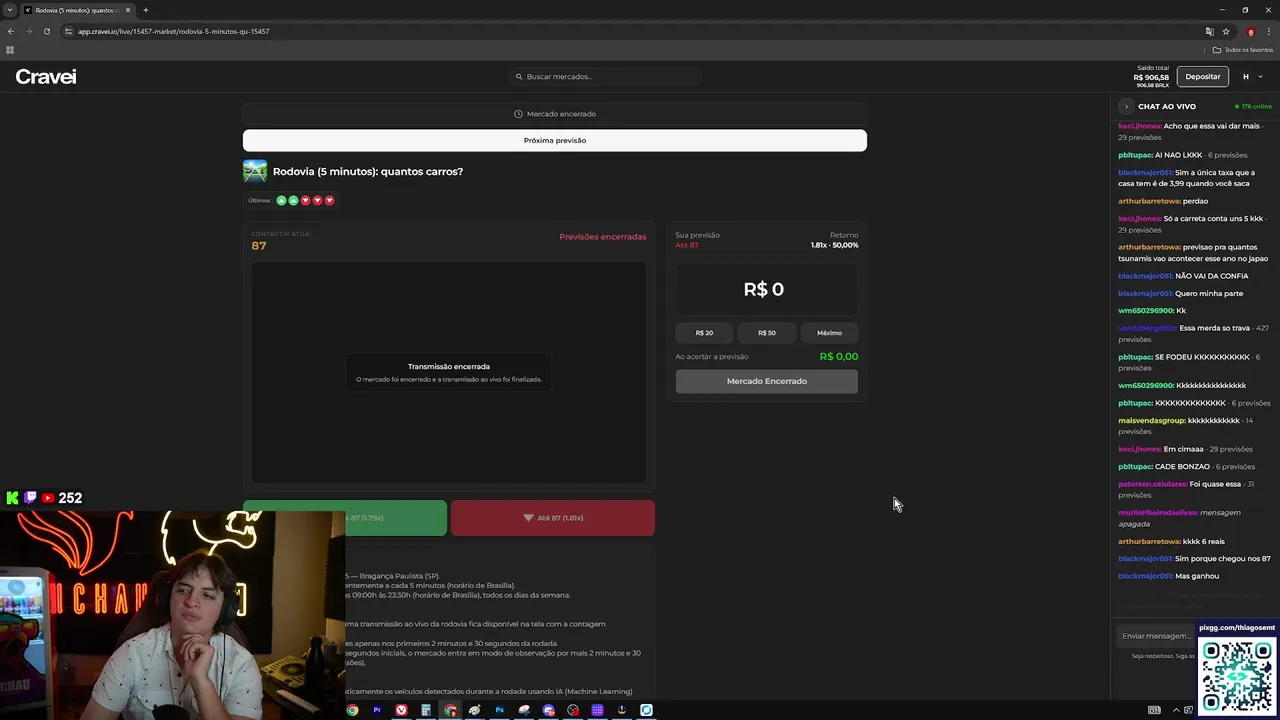
Task: Click the Rodovia (5 minutos) market title
Action: pyautogui.click(x=368, y=171)
